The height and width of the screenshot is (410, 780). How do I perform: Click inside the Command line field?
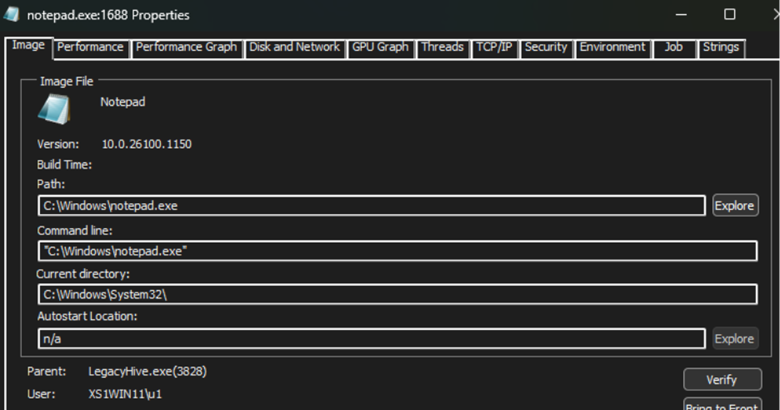pyautogui.click(x=397, y=251)
